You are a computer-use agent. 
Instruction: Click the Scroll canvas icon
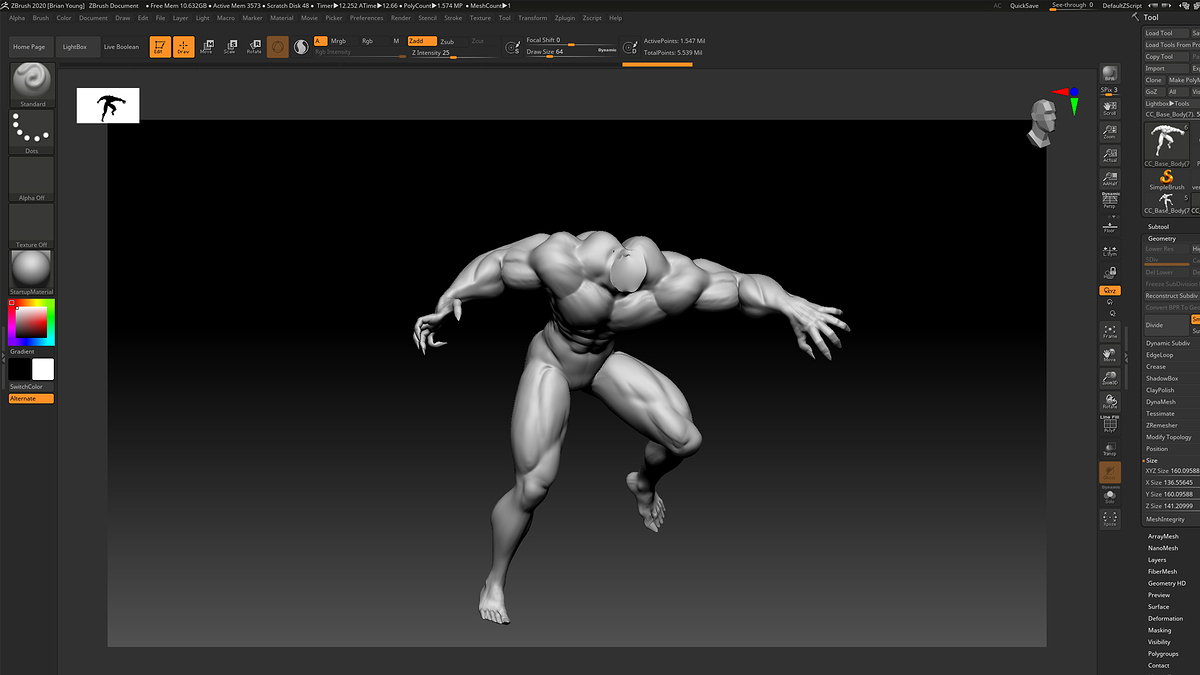(x=1109, y=106)
